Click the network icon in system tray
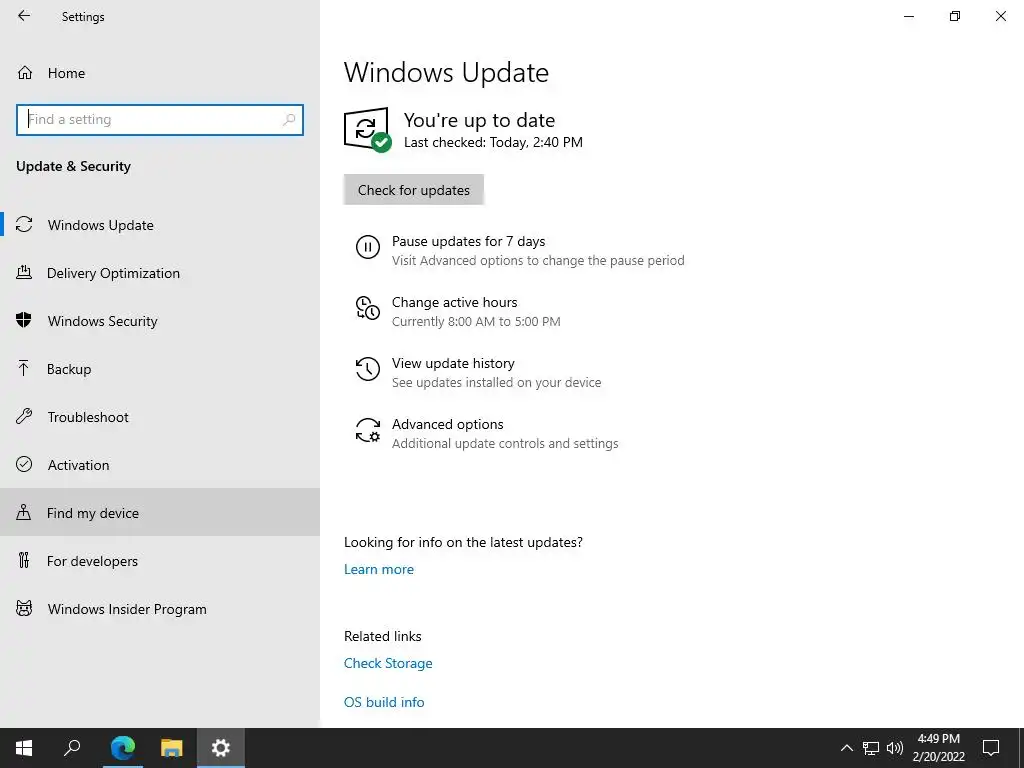The width and height of the screenshot is (1024, 768). (871, 748)
